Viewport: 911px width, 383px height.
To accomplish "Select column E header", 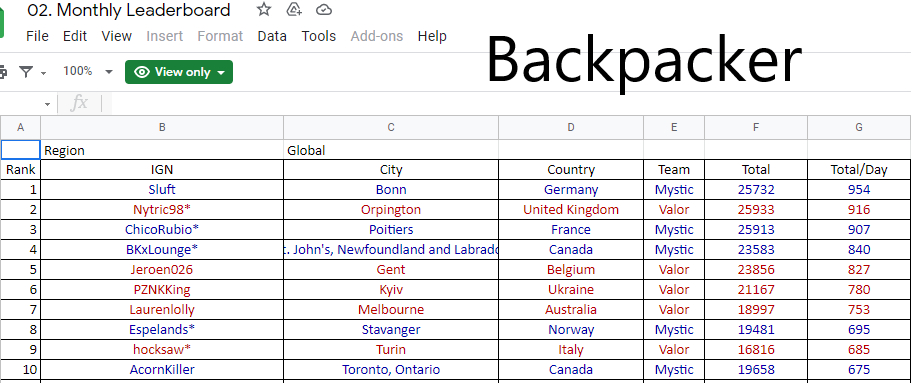I will tap(674, 127).
